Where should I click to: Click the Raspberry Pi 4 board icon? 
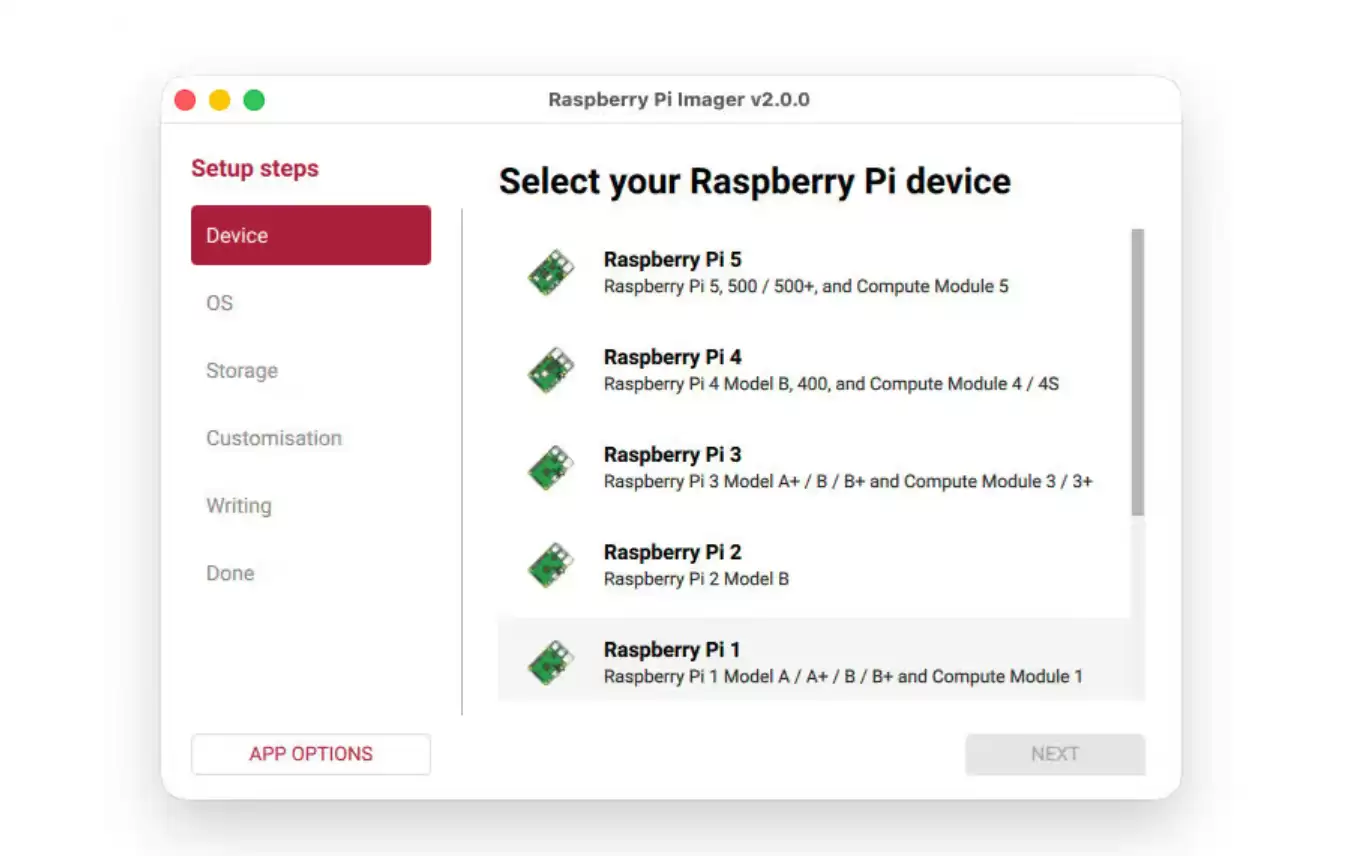551,370
